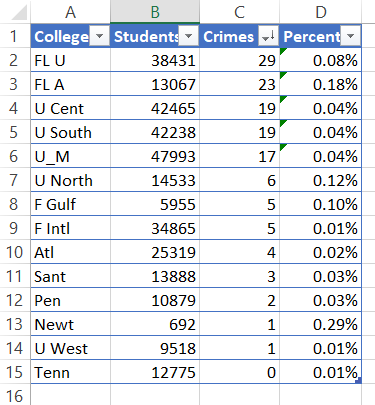Click the cell containing FL U
The width and height of the screenshot is (375, 405).
click(x=70, y=60)
